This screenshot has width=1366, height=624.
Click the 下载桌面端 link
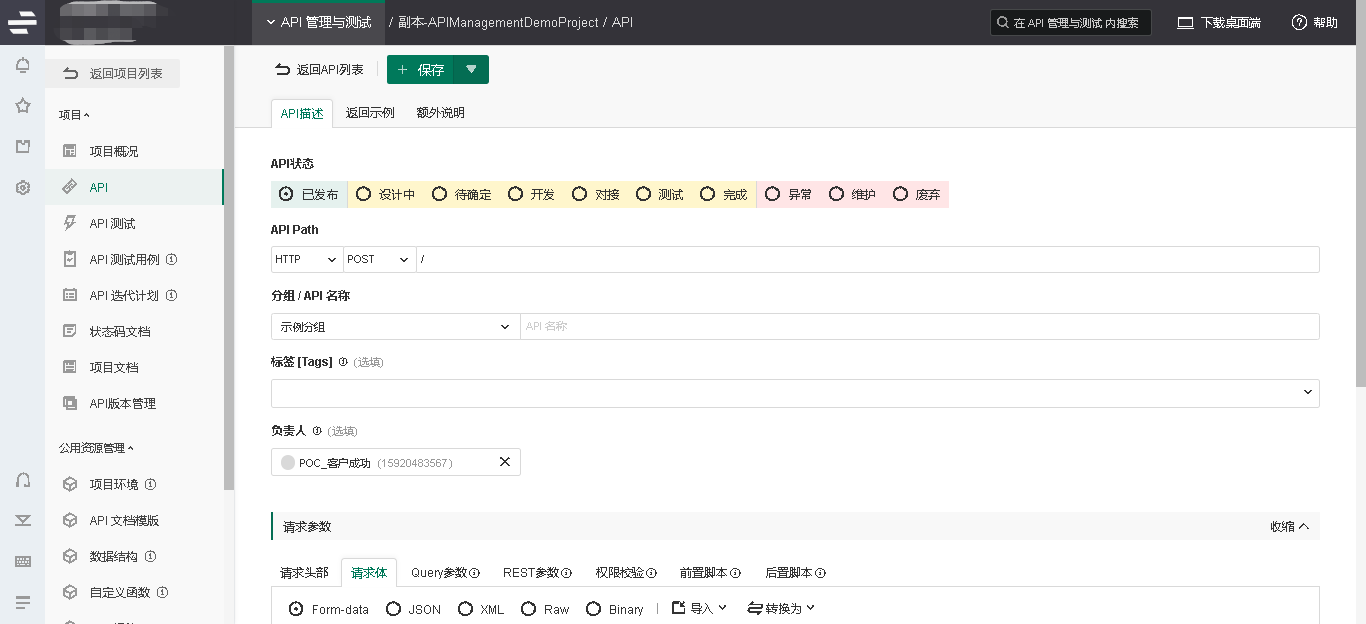[x=1218, y=22]
